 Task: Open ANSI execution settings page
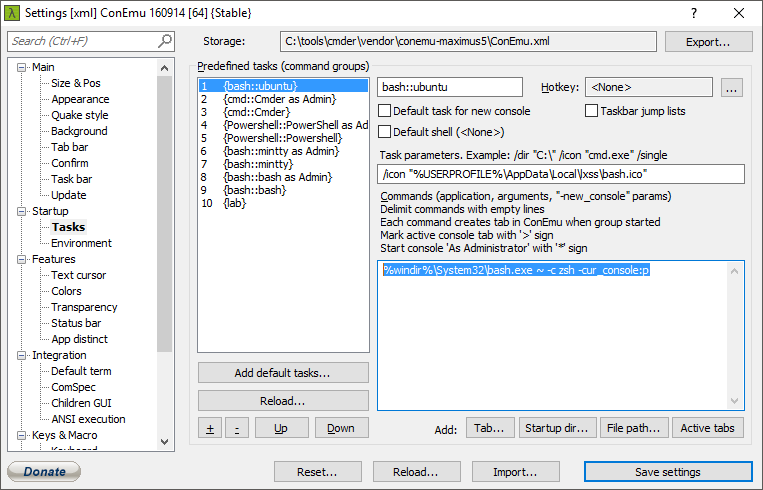coord(88,419)
